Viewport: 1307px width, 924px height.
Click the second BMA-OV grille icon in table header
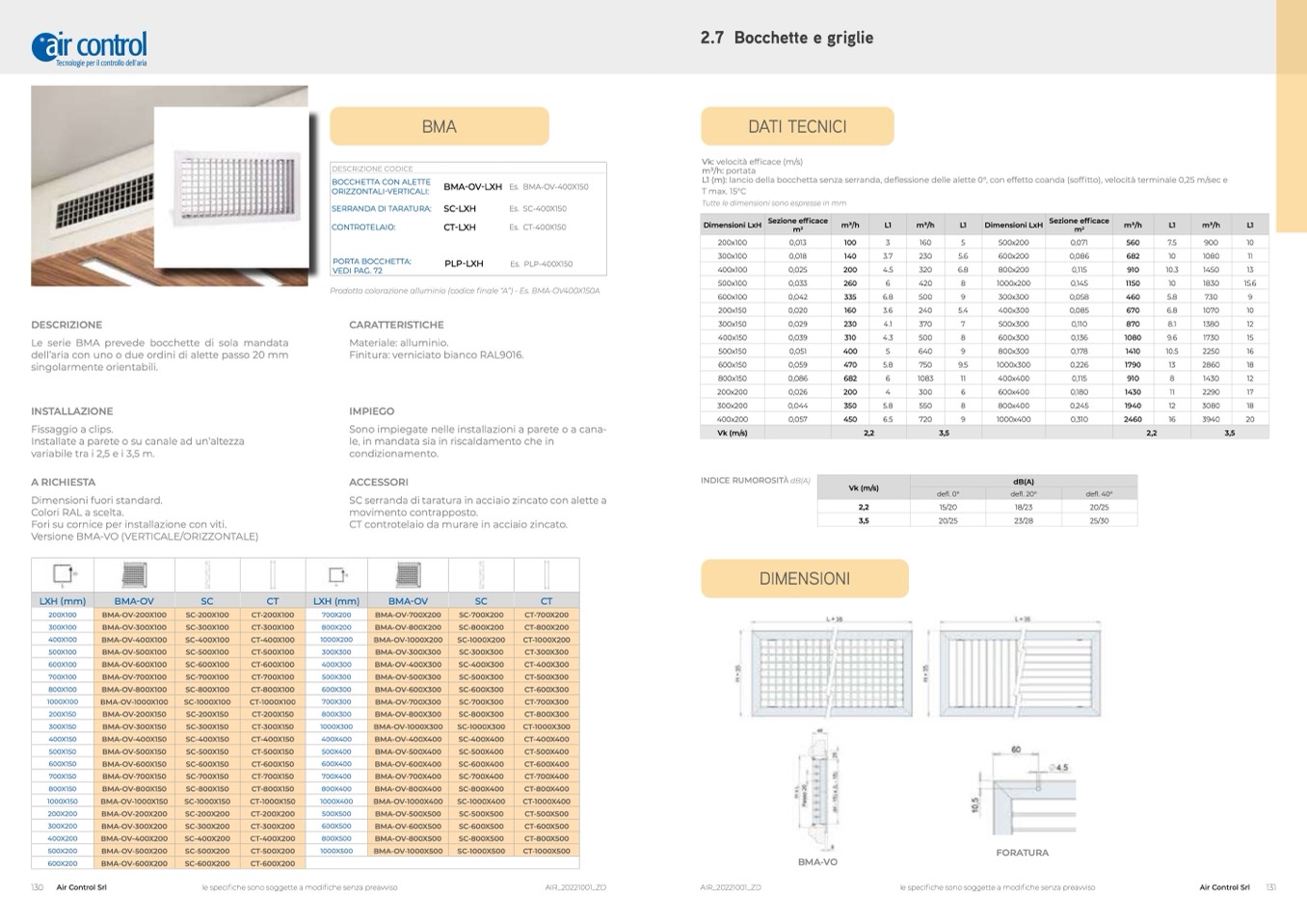click(x=408, y=575)
